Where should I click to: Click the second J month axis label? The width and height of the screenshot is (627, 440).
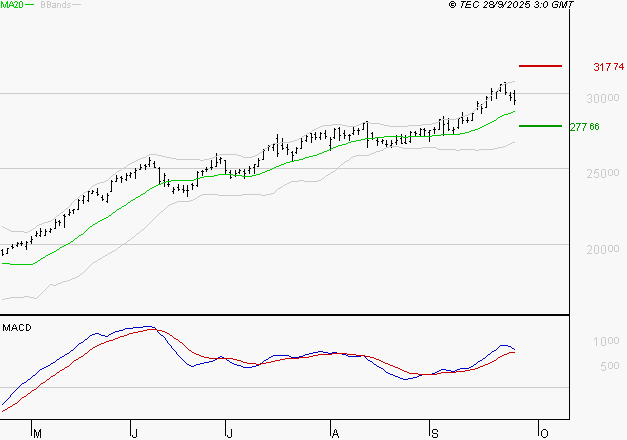coord(229,434)
